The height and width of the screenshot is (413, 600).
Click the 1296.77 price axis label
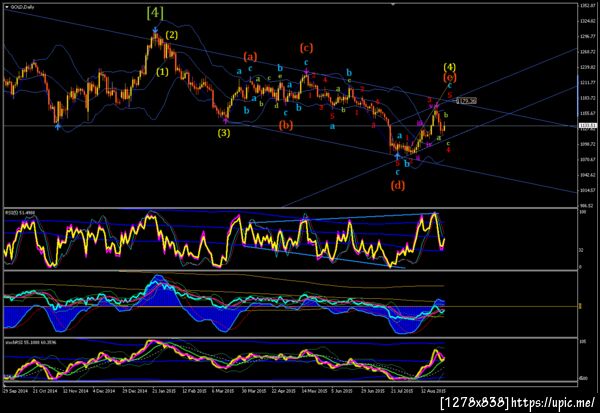tap(587, 37)
